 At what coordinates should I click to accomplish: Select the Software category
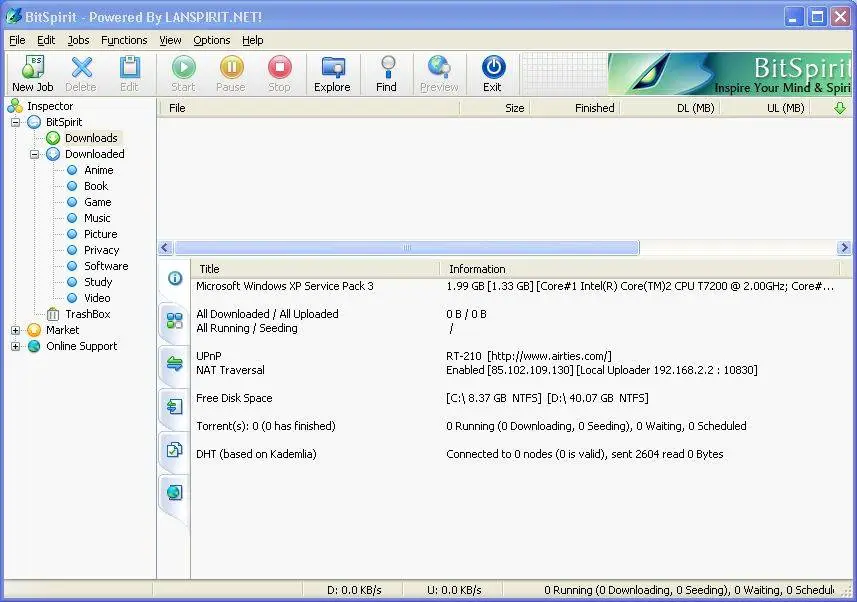106,266
